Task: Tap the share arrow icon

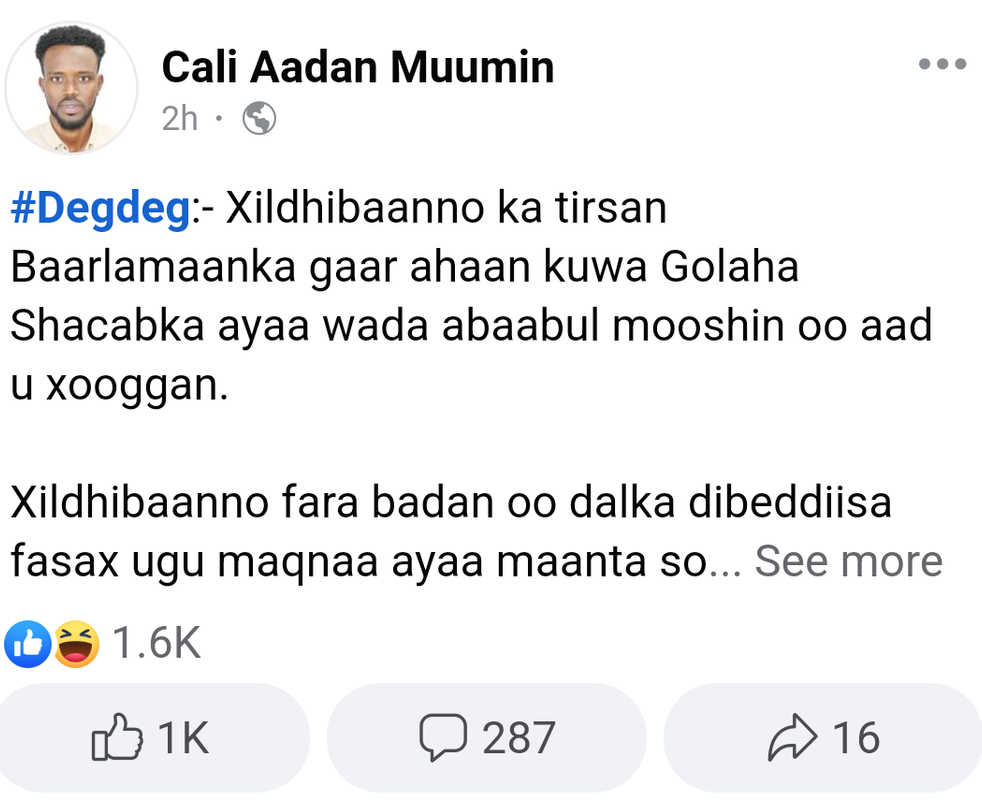Action: tap(792, 739)
